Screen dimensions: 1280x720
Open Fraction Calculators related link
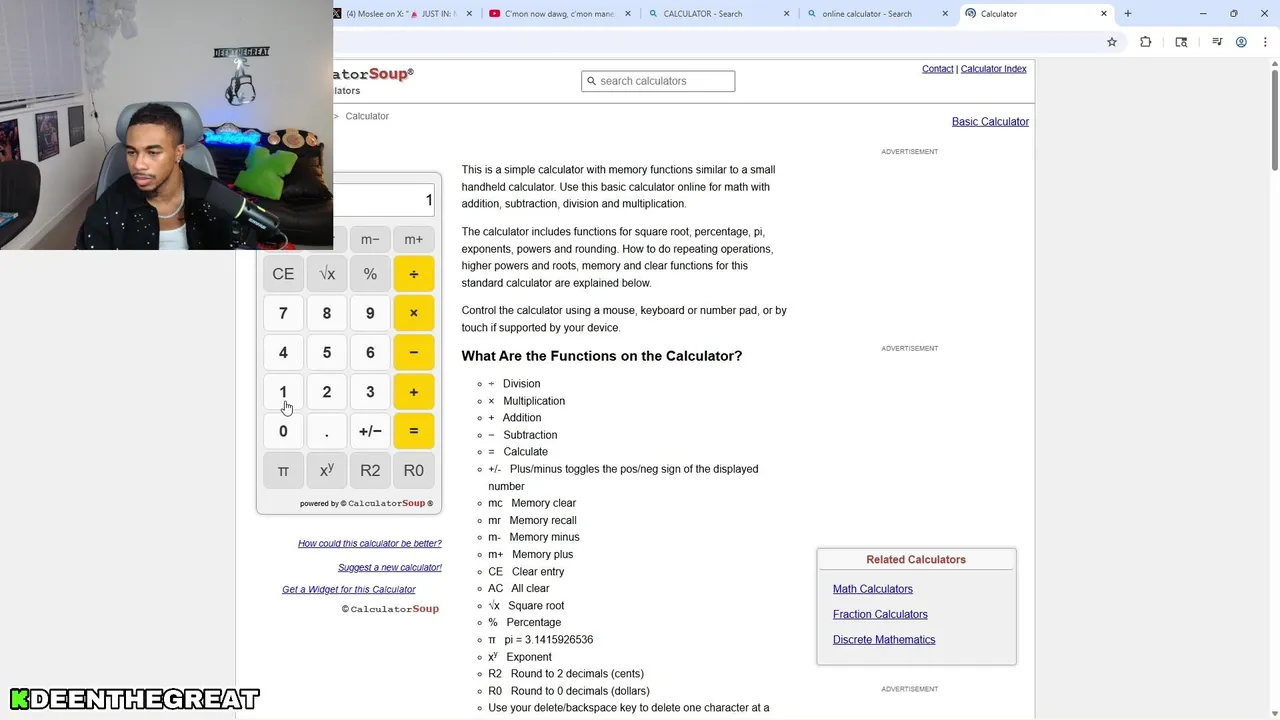click(880, 614)
